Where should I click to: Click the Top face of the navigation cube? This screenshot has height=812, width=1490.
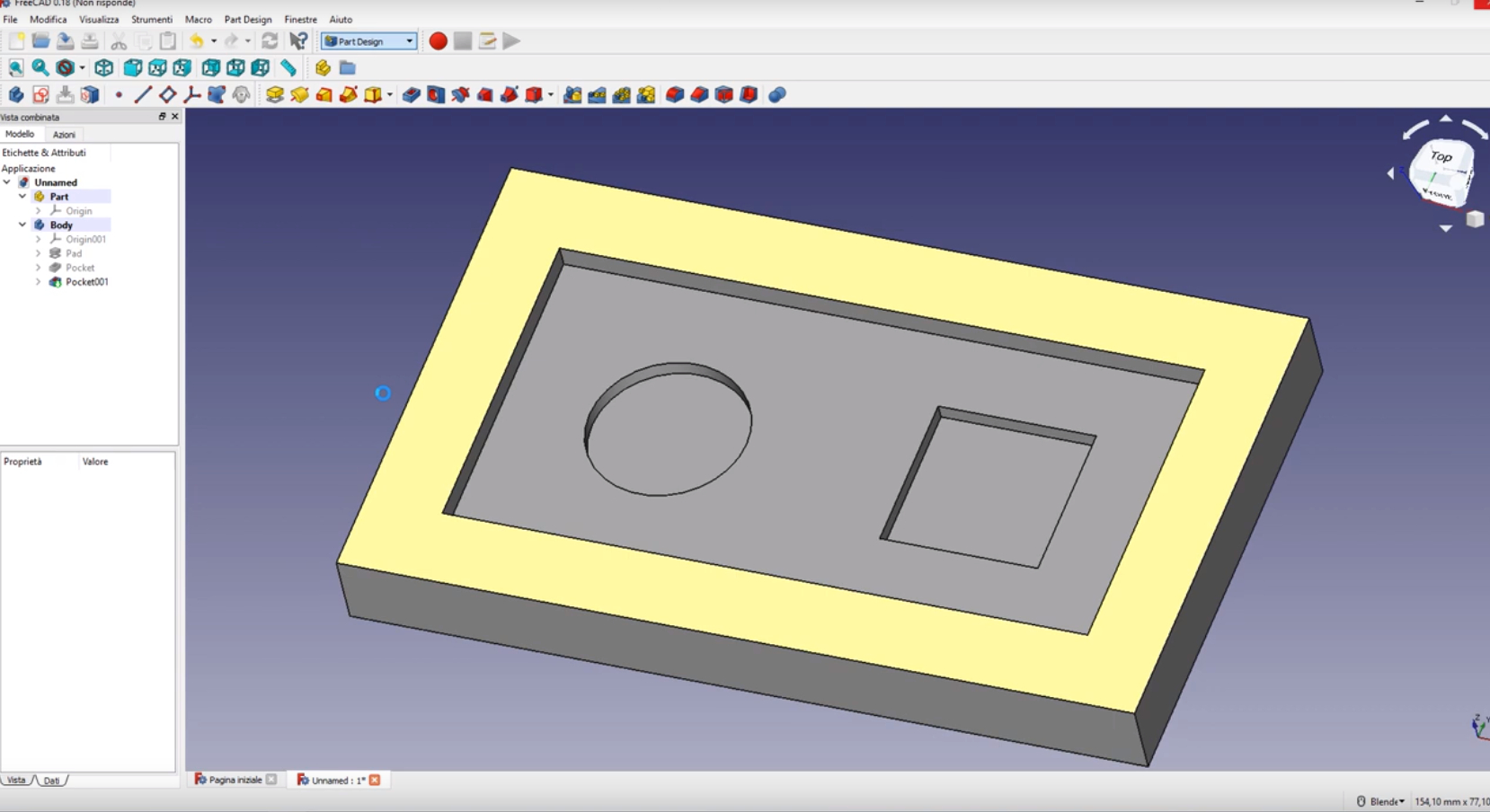point(1441,158)
